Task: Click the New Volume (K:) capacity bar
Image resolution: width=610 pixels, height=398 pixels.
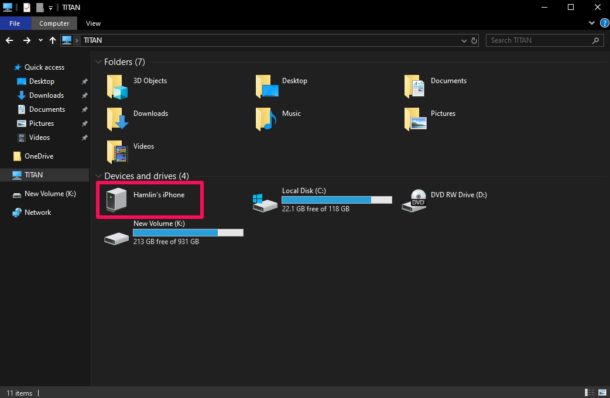Action: tap(188, 233)
